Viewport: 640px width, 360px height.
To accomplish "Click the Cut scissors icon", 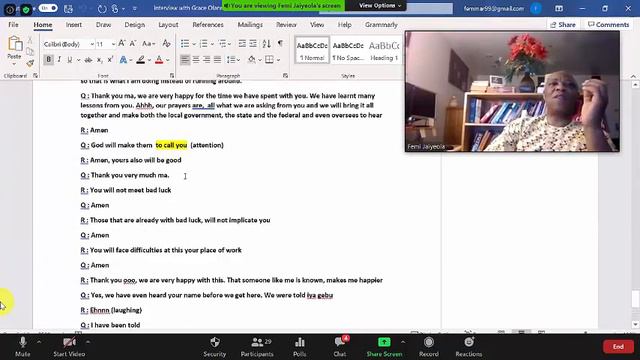I will point(30,40).
